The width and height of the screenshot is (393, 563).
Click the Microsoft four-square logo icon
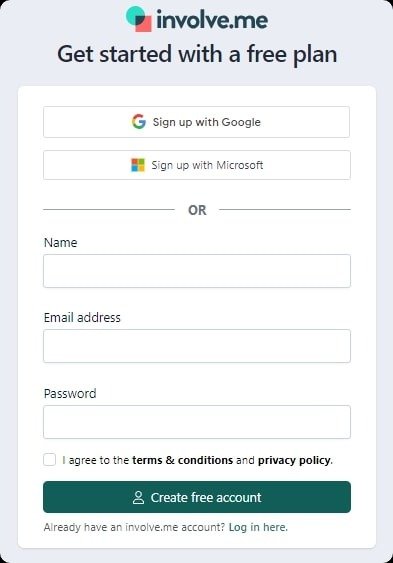click(x=138, y=165)
